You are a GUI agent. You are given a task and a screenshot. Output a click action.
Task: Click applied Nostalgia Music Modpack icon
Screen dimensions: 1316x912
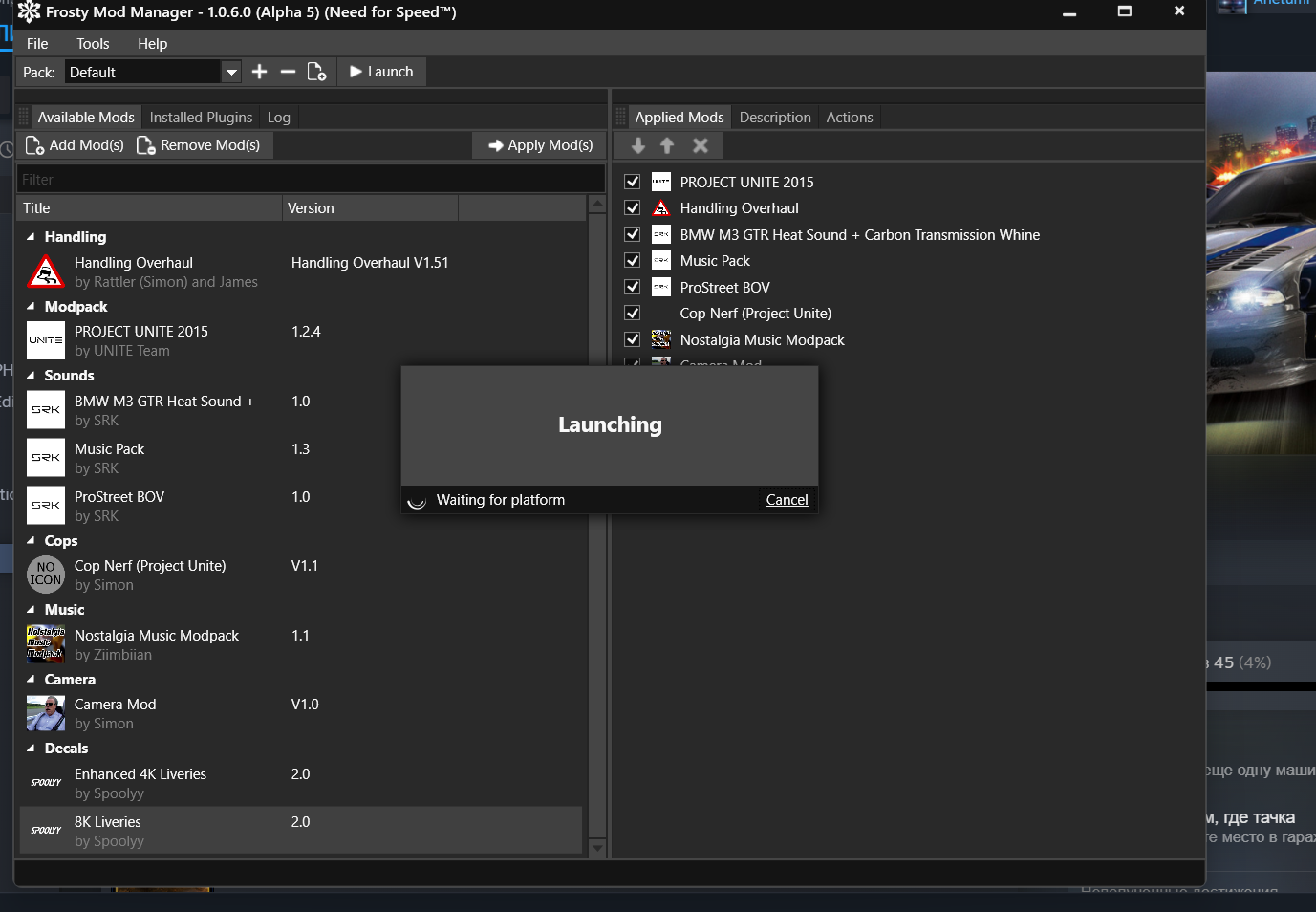pos(661,339)
